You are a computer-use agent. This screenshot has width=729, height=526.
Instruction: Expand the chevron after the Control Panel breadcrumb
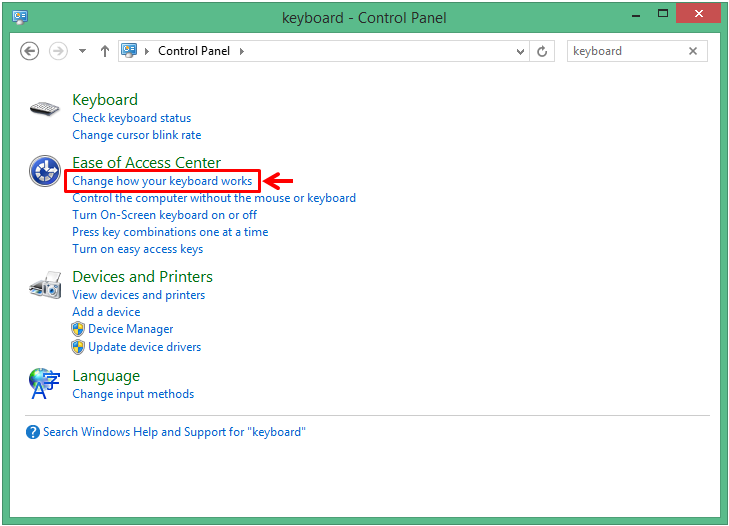tap(242, 51)
